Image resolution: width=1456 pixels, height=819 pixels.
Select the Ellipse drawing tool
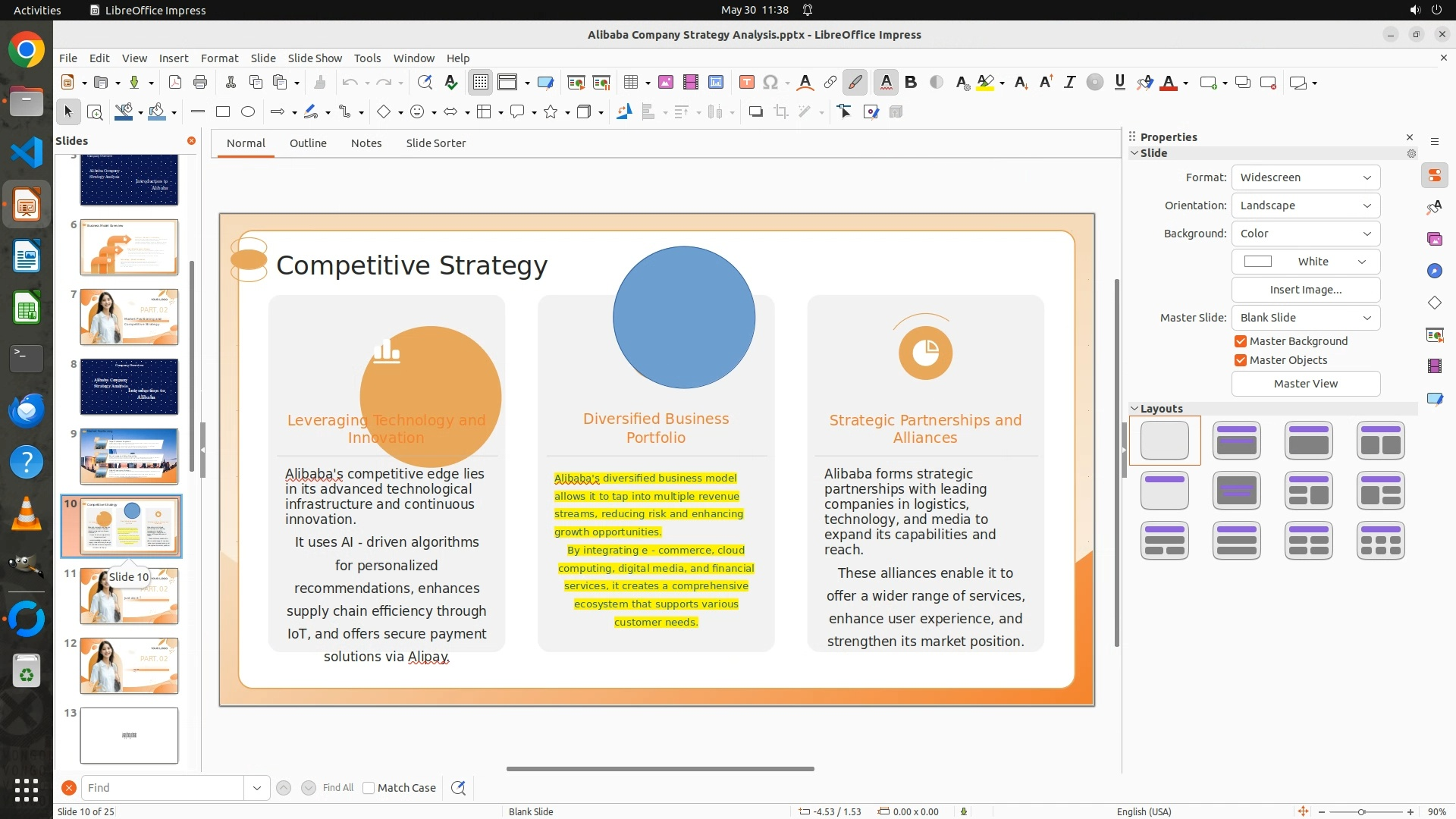[x=248, y=112]
